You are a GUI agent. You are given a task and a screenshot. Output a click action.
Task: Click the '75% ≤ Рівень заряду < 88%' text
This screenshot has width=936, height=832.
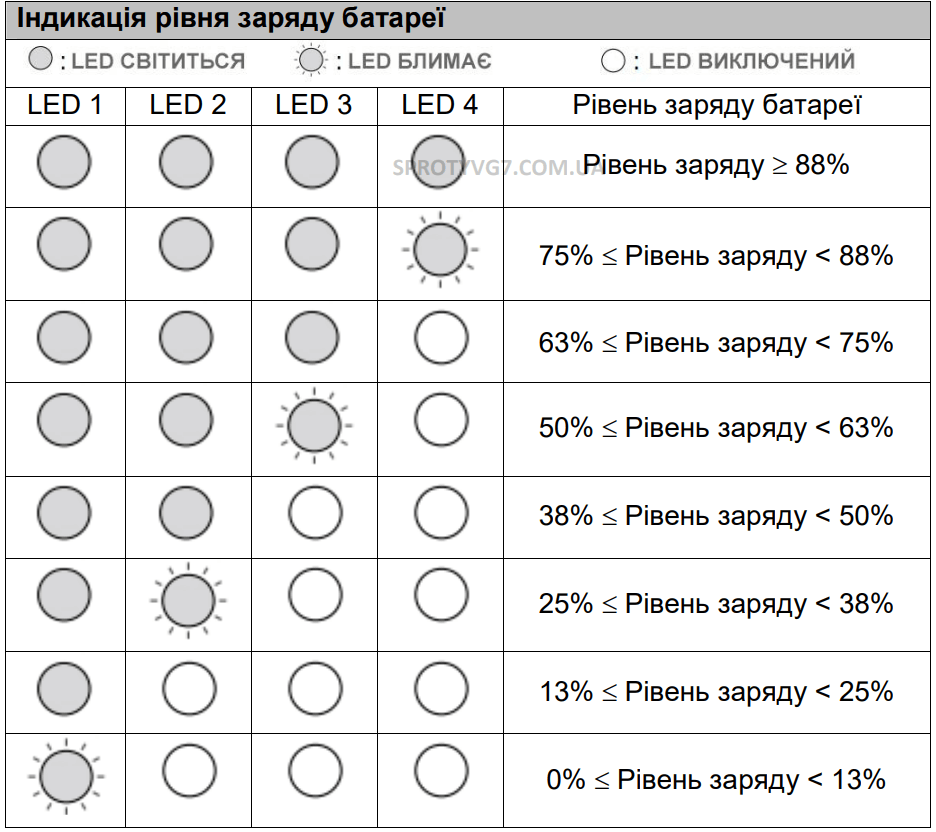click(716, 256)
